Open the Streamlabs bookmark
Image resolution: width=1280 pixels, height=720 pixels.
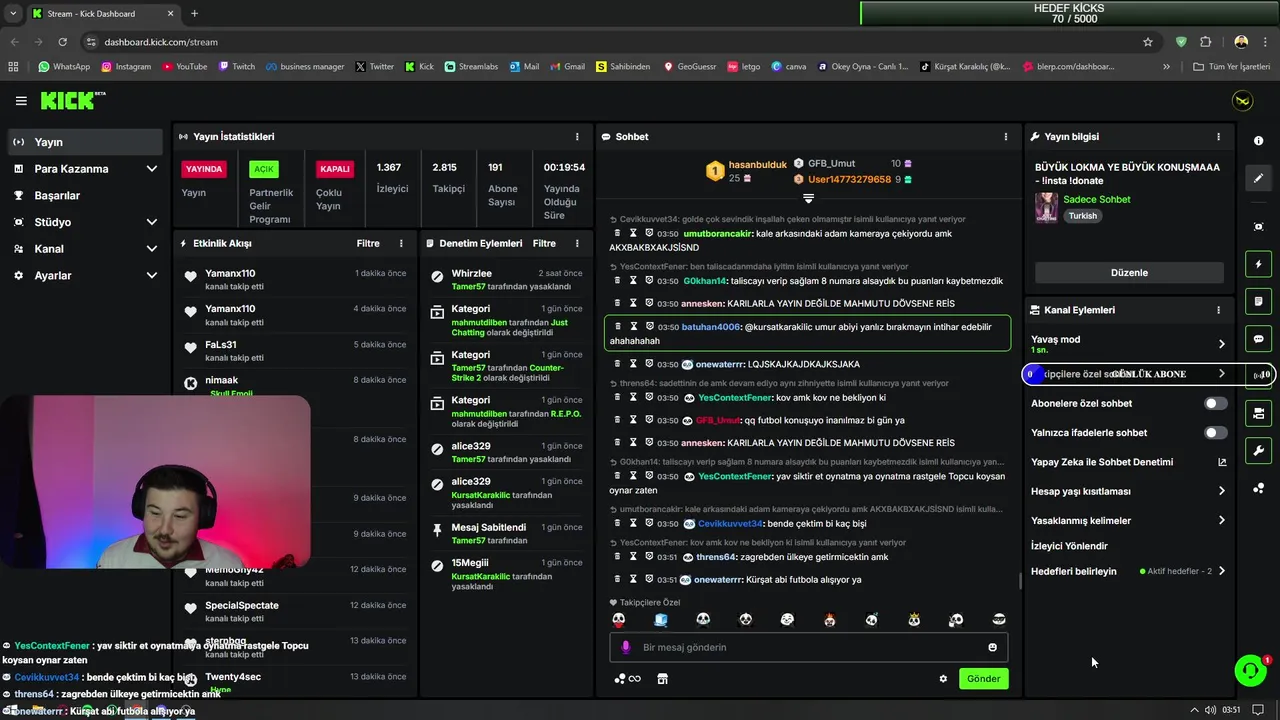click(x=470, y=67)
